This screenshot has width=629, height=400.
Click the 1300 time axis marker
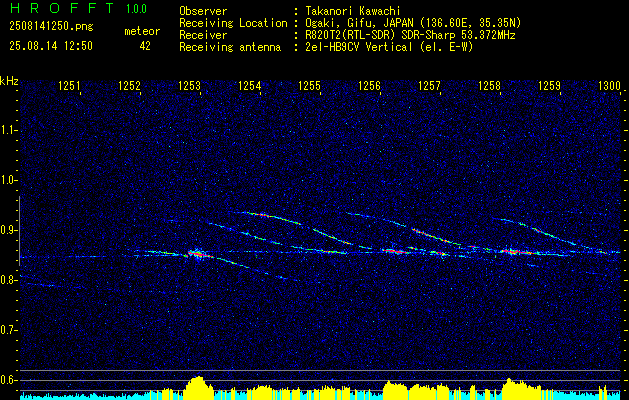pyautogui.click(x=609, y=86)
